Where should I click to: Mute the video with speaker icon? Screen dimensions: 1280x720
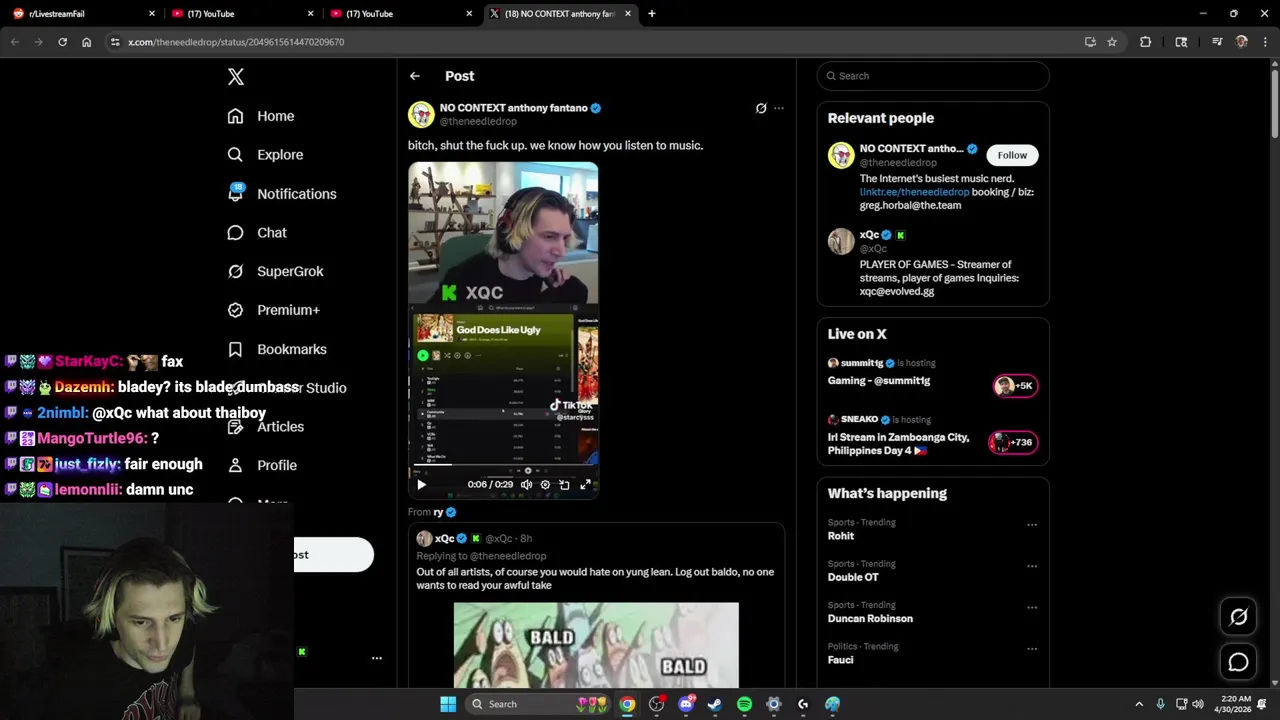click(x=526, y=485)
